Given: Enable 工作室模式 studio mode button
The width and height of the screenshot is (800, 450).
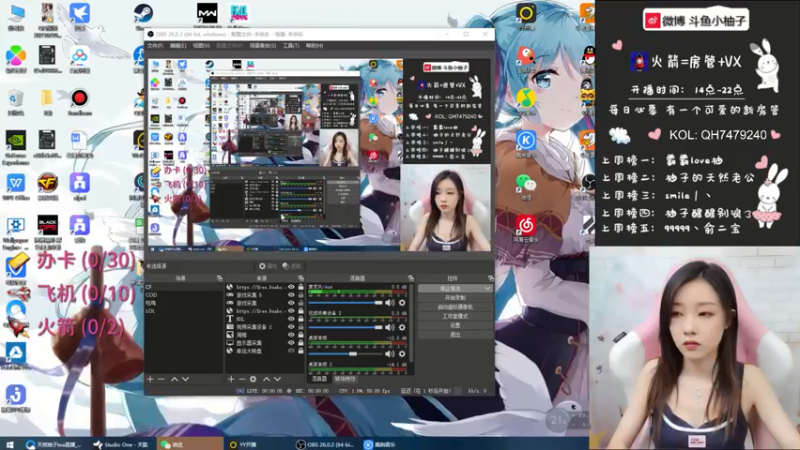Looking at the screenshot, I should coord(455,316).
